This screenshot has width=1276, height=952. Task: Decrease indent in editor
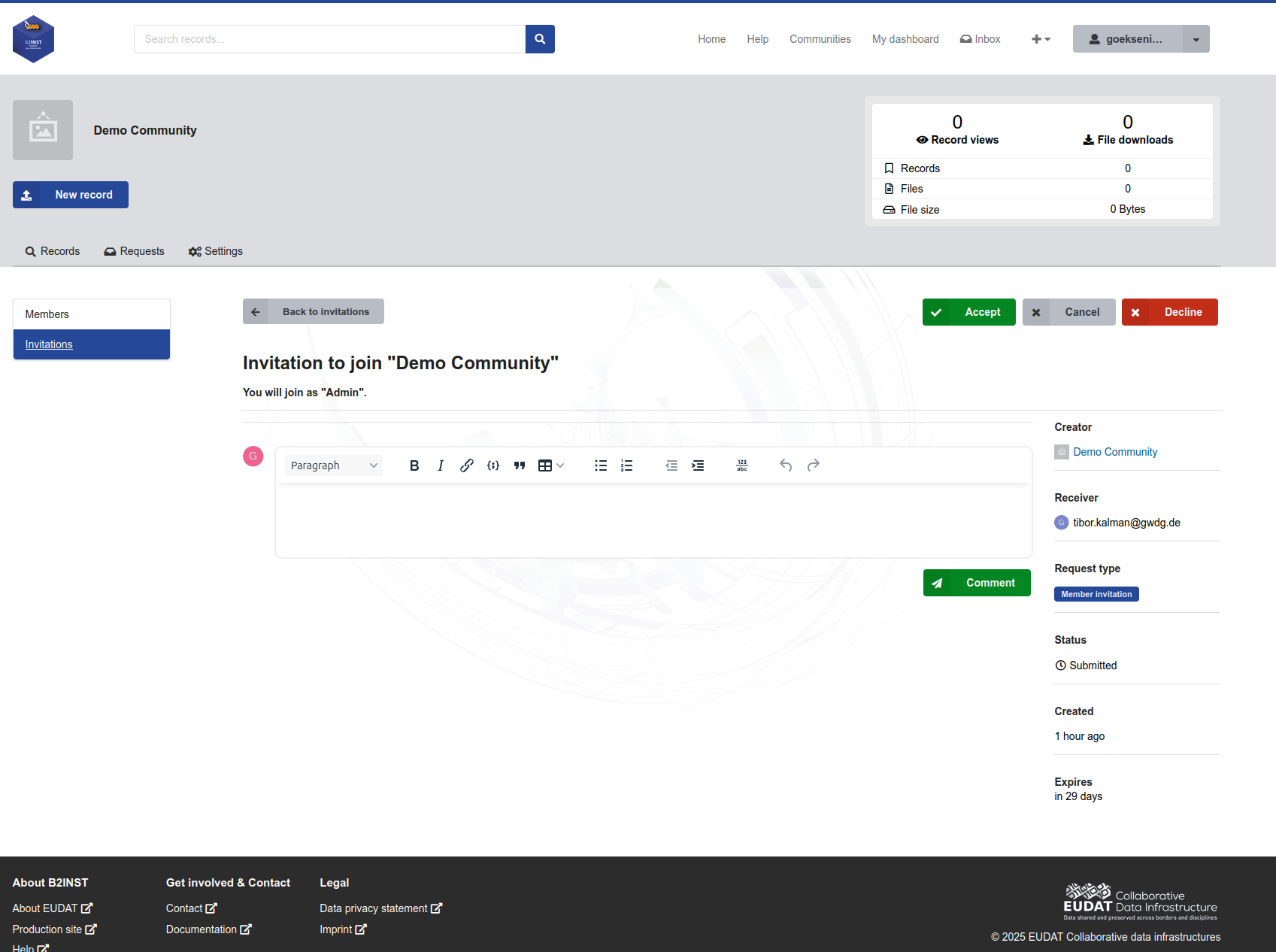[671, 465]
